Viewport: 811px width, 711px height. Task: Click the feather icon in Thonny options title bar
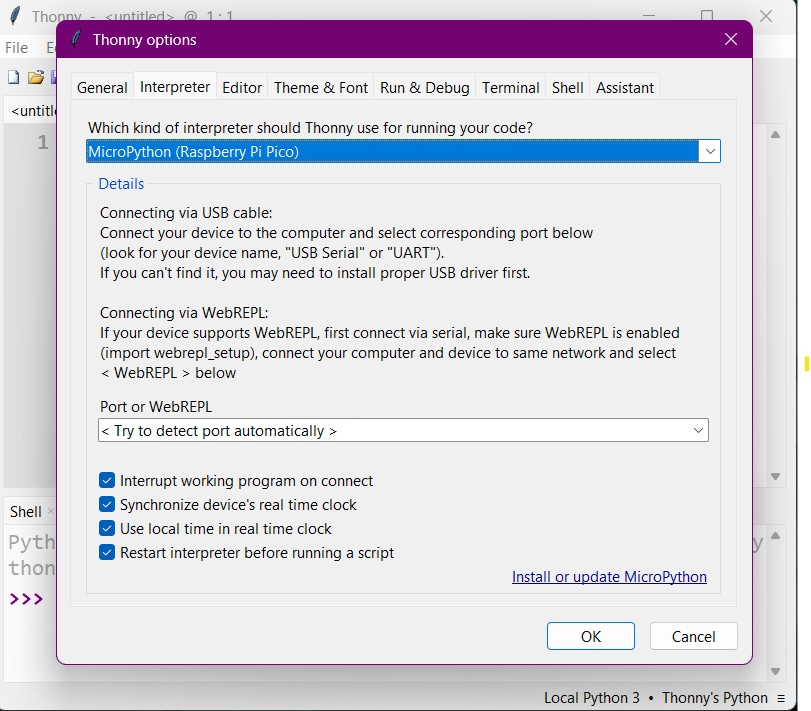76,39
